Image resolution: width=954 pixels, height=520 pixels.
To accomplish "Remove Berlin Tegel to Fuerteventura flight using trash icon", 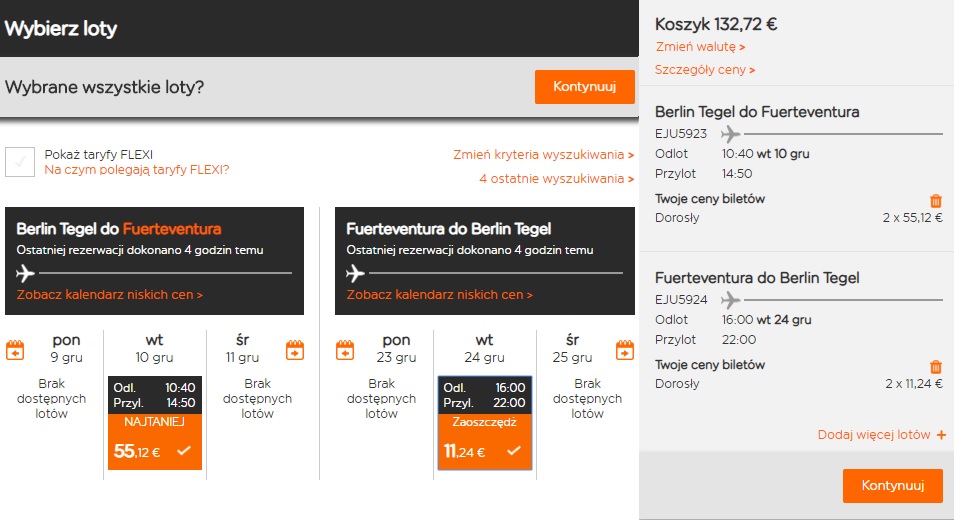I will pyautogui.click(x=936, y=201).
